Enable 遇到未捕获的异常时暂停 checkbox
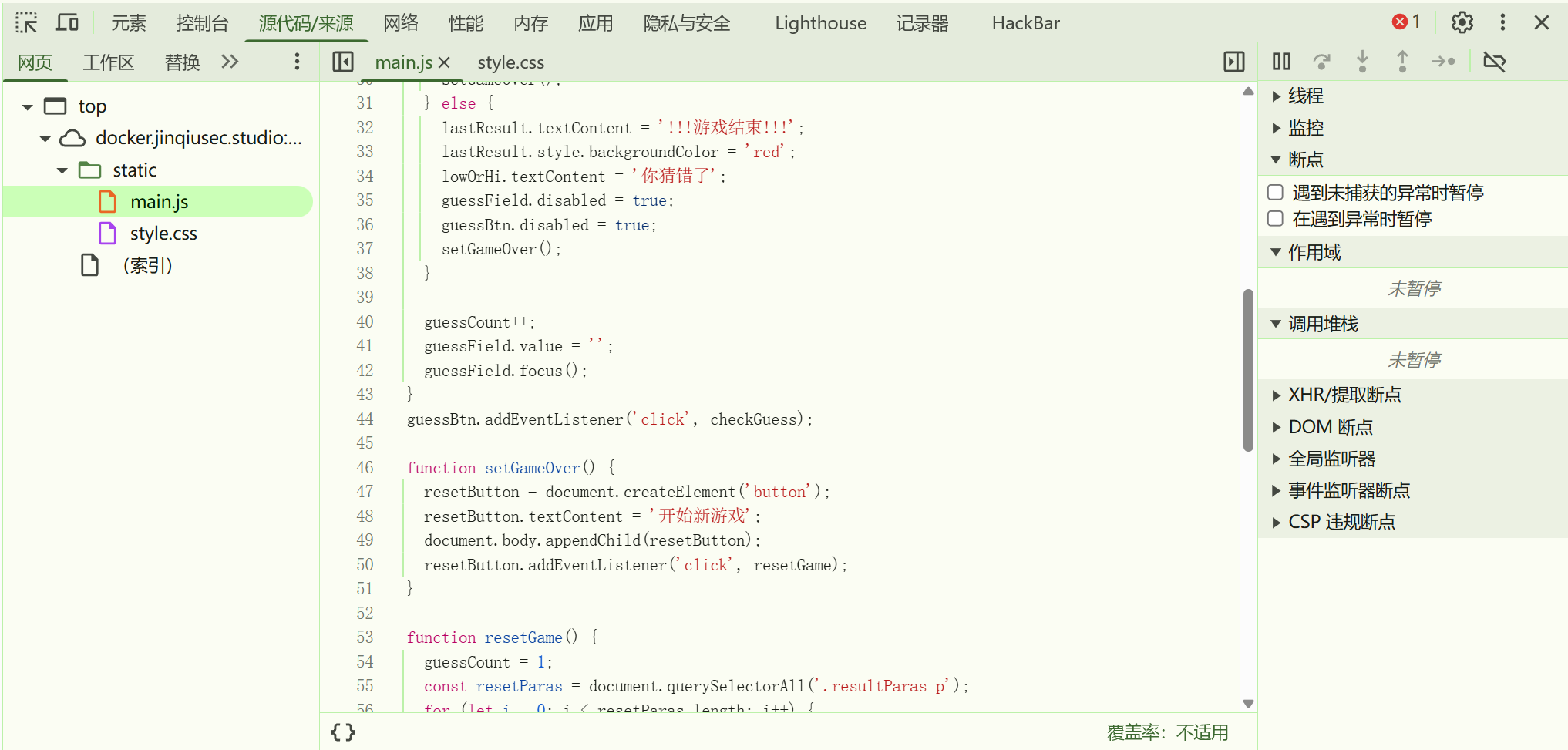The image size is (1568, 750). (x=1274, y=192)
